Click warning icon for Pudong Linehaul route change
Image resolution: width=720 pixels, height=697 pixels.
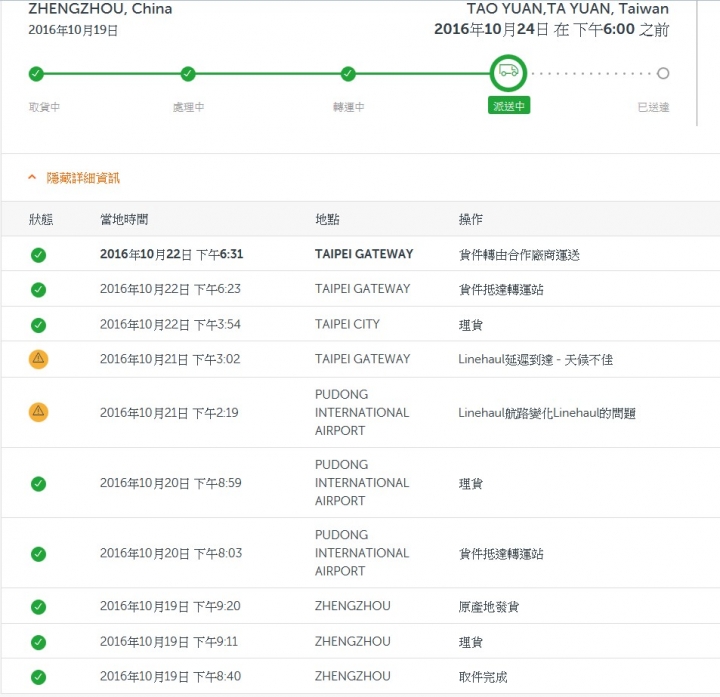tap(39, 412)
